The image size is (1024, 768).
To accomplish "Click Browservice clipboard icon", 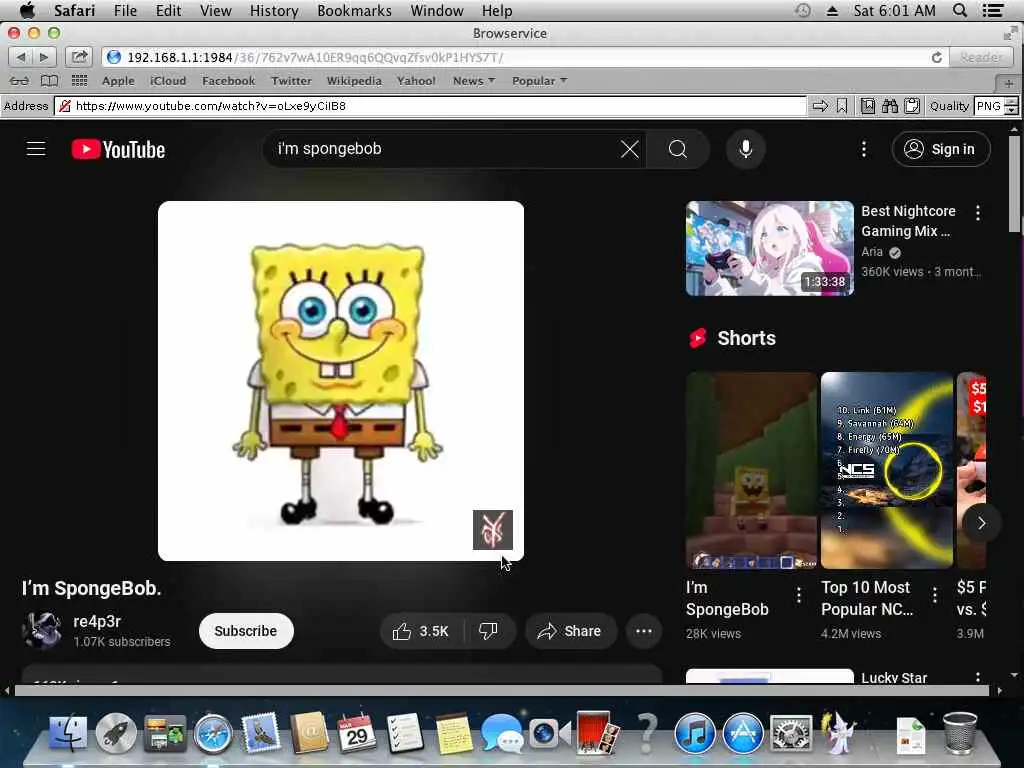I will coord(912,106).
